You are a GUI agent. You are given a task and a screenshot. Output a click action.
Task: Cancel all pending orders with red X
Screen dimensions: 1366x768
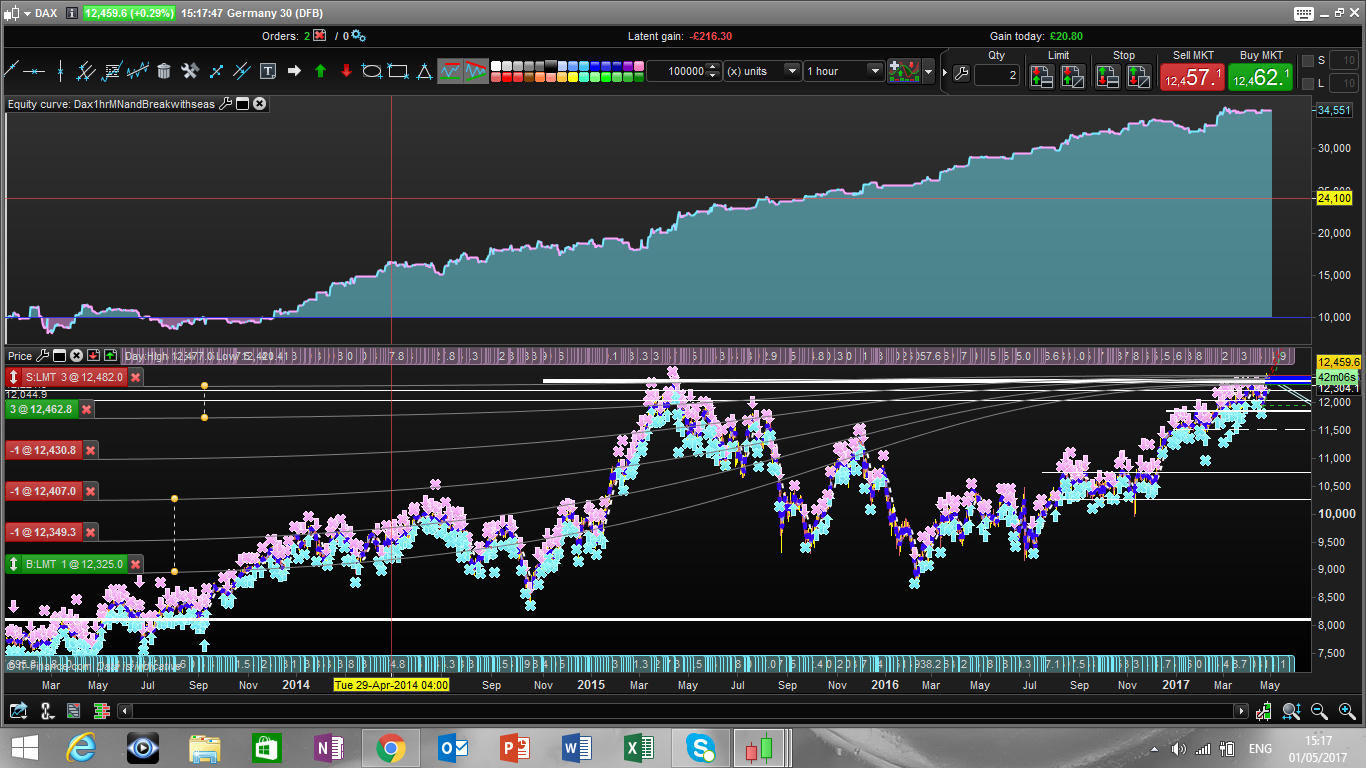click(x=319, y=35)
